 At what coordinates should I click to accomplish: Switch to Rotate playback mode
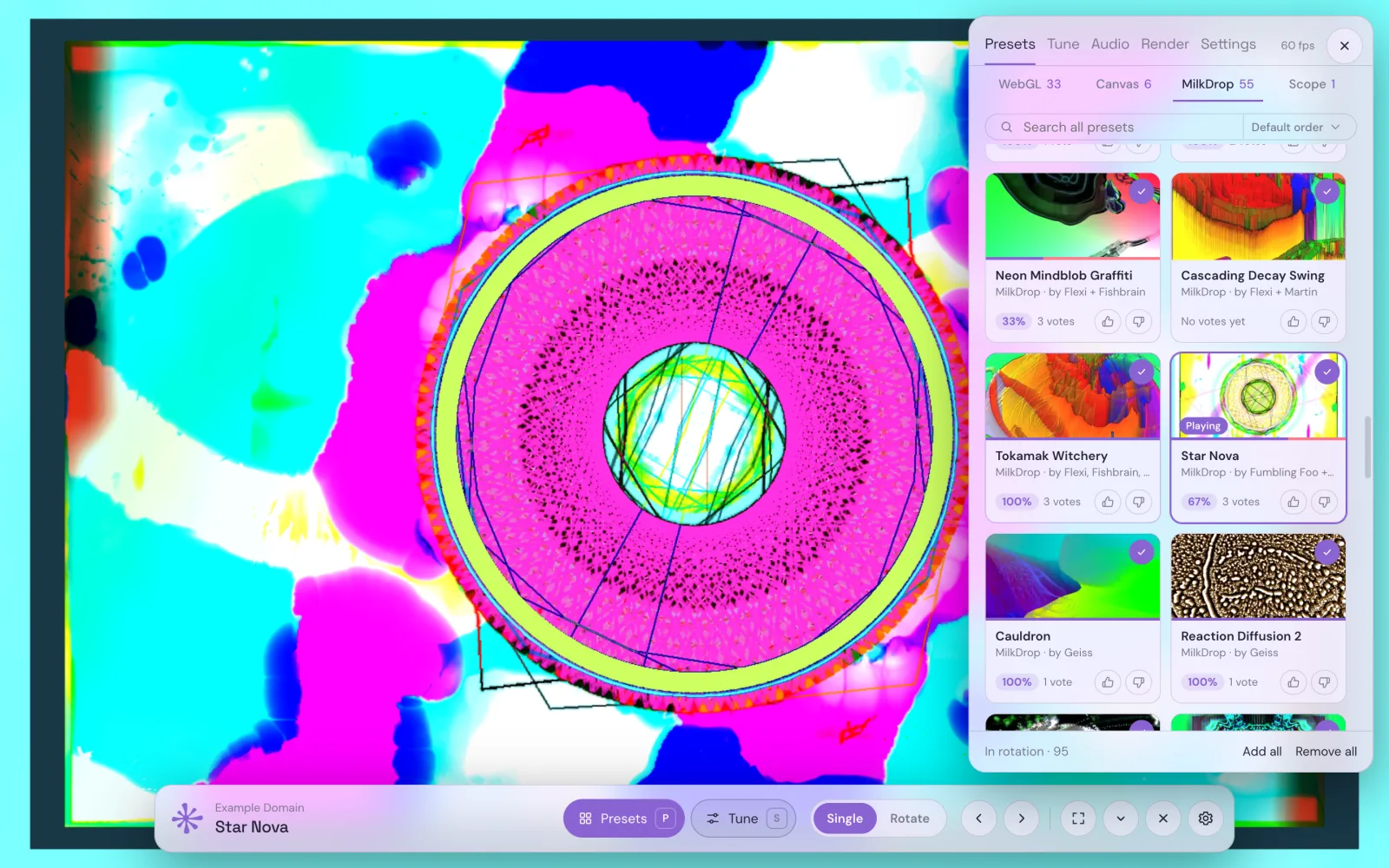910,819
